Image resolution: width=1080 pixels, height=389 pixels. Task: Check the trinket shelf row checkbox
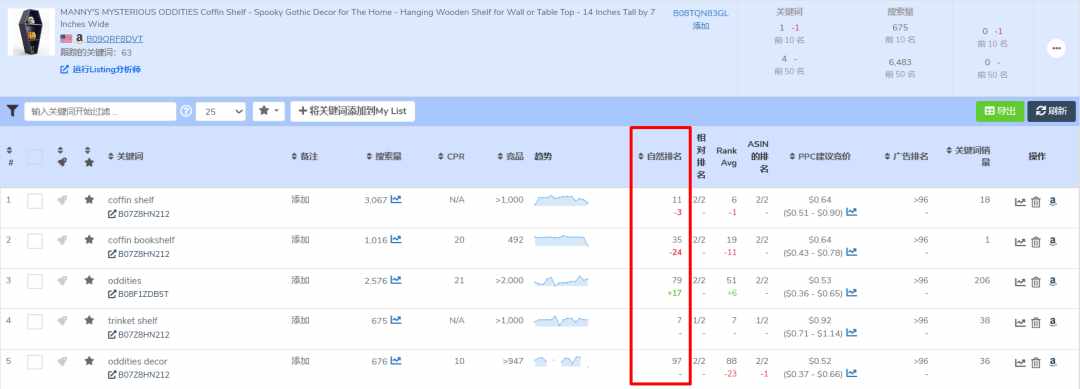pyautogui.click(x=35, y=322)
